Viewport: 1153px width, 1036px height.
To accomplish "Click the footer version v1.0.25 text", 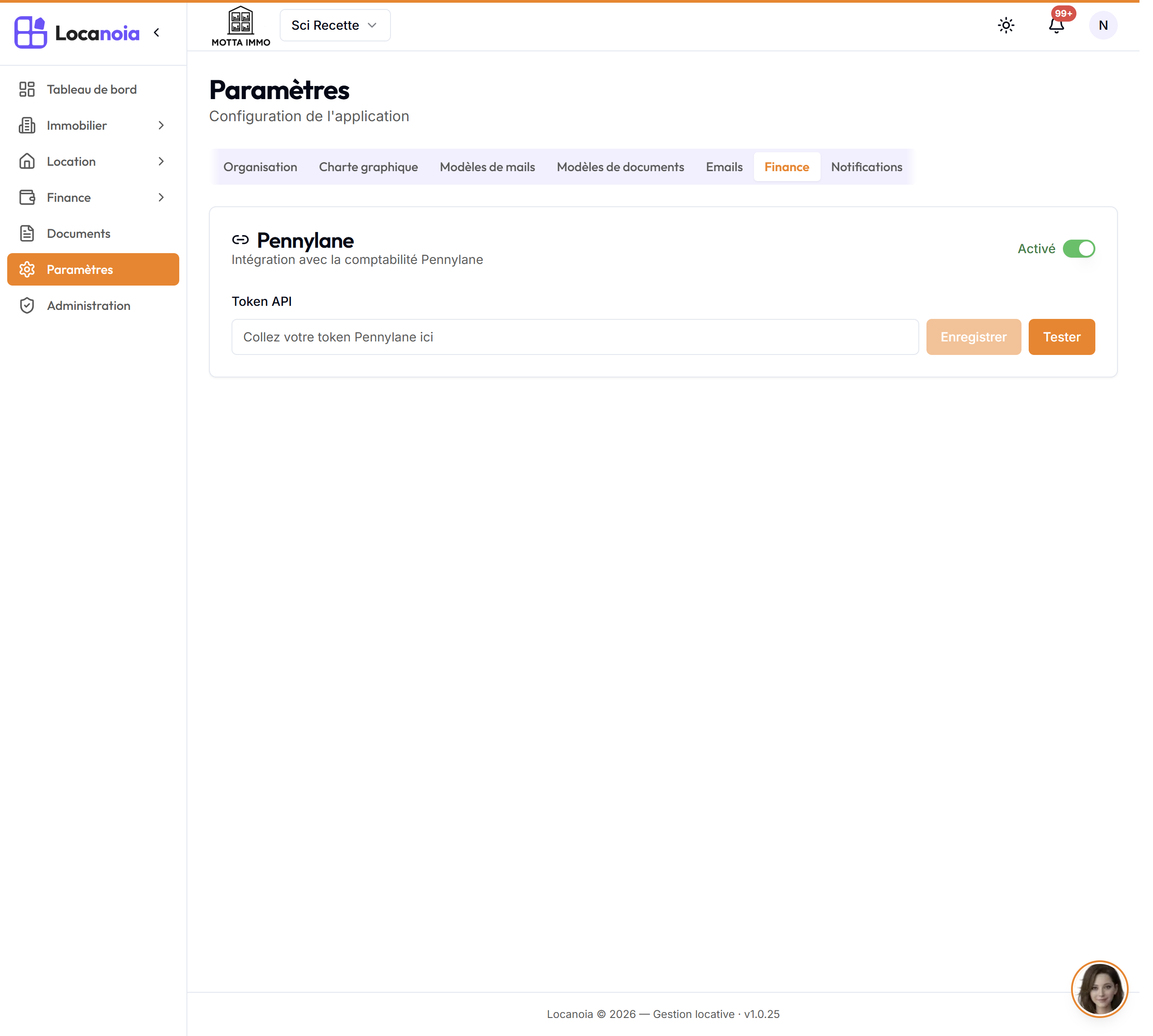I will coord(762,1014).
